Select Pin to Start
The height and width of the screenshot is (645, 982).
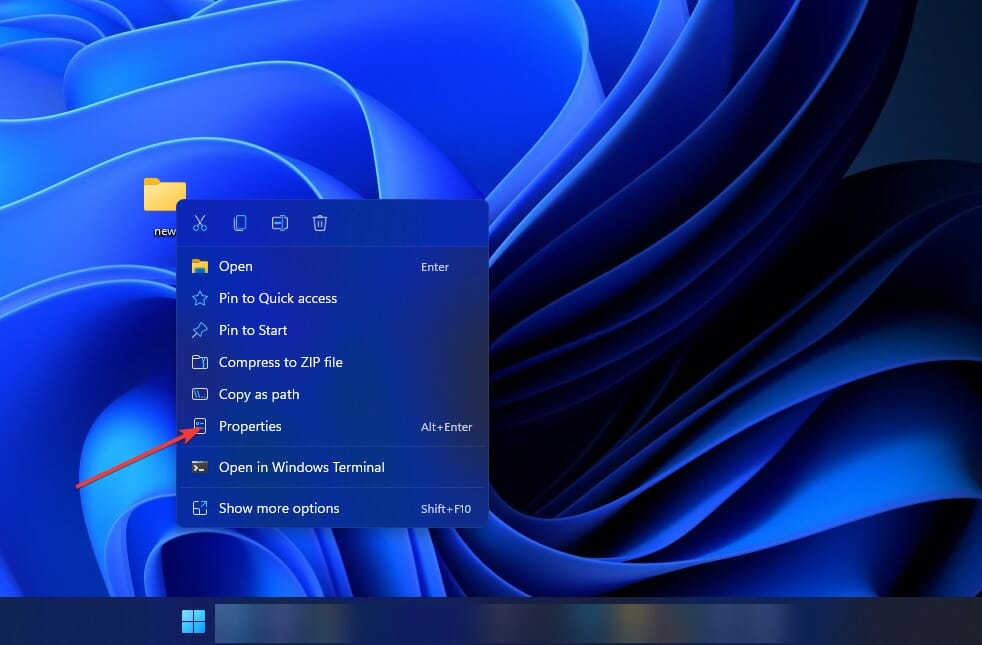click(333, 330)
